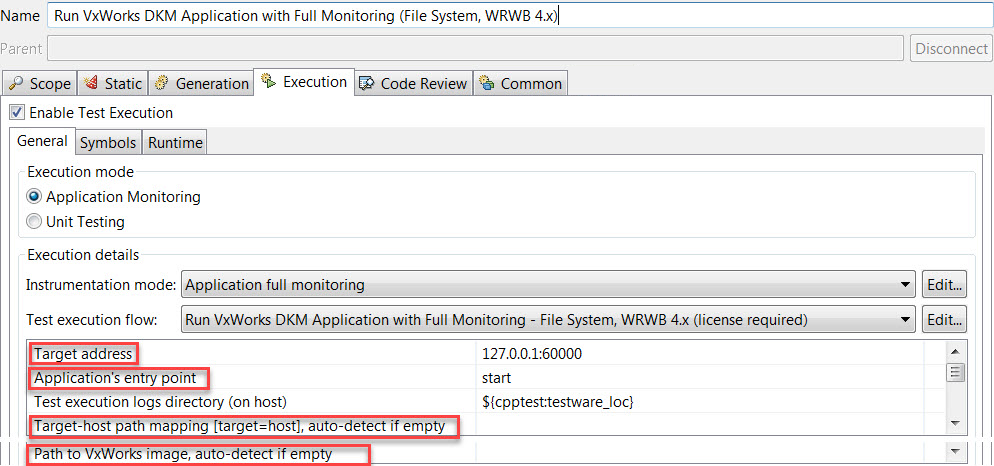Open the Instrumentation mode dropdown
This screenshot has height=466, width=994.
pos(548,285)
